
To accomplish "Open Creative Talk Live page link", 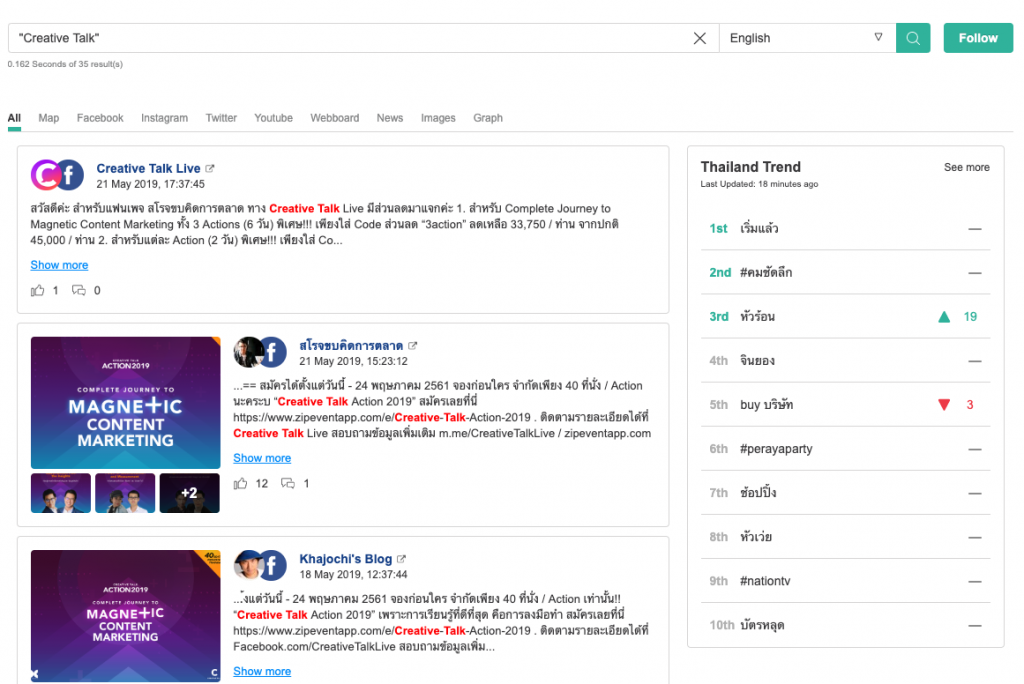I will (x=148, y=169).
